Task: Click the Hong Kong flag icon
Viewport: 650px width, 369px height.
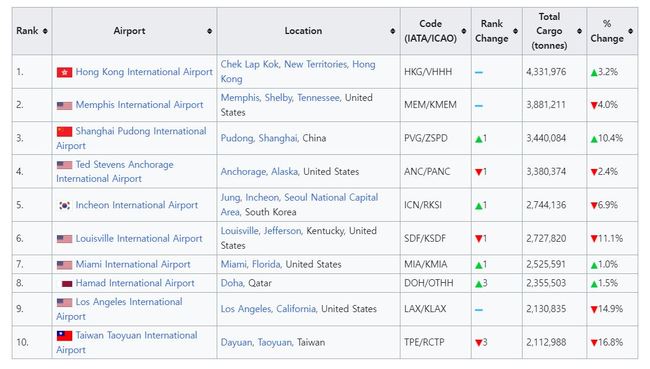Action: (64, 73)
